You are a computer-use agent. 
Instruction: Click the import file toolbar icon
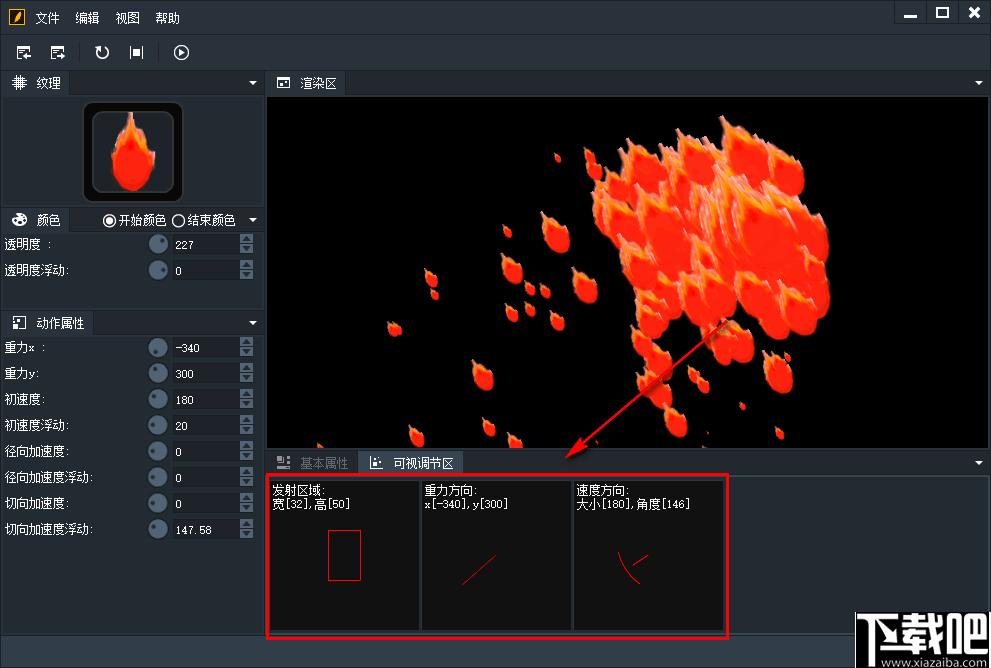click(x=24, y=52)
